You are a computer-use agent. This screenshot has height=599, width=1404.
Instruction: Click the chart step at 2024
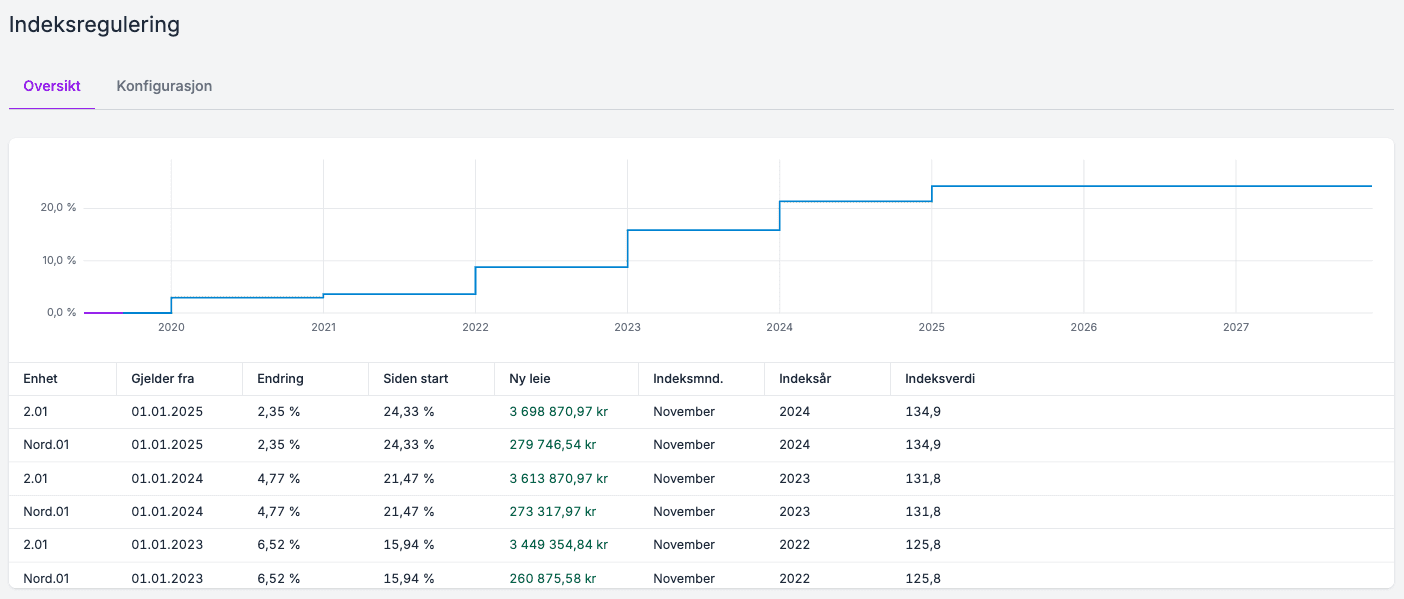coord(780,216)
